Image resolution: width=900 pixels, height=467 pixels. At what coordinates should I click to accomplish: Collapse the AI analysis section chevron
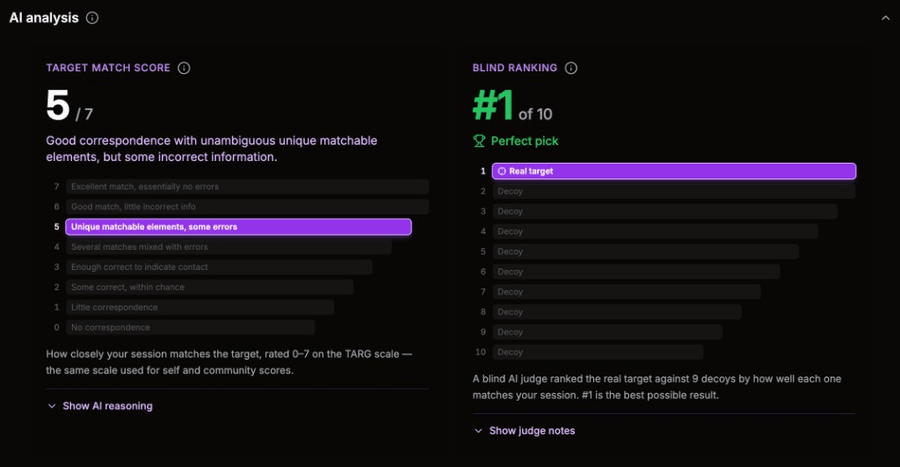point(886,18)
